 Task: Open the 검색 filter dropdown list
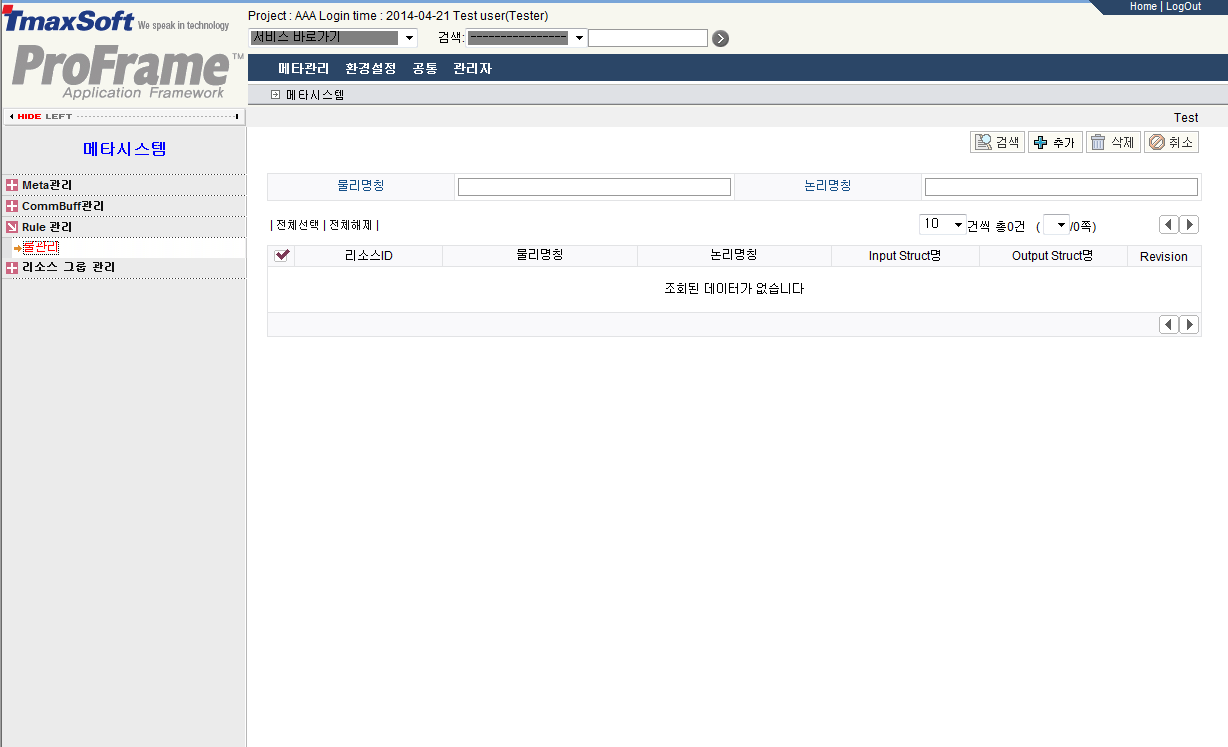click(577, 37)
